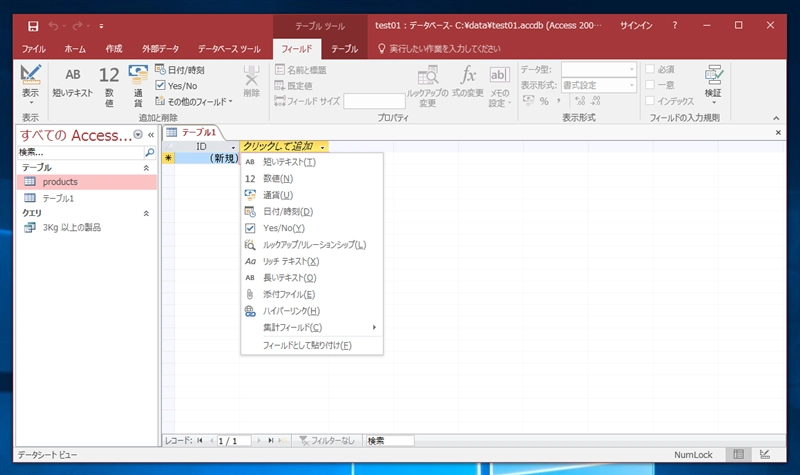Select the products table
Image resolution: width=800 pixels, height=475 pixels.
click(x=87, y=182)
